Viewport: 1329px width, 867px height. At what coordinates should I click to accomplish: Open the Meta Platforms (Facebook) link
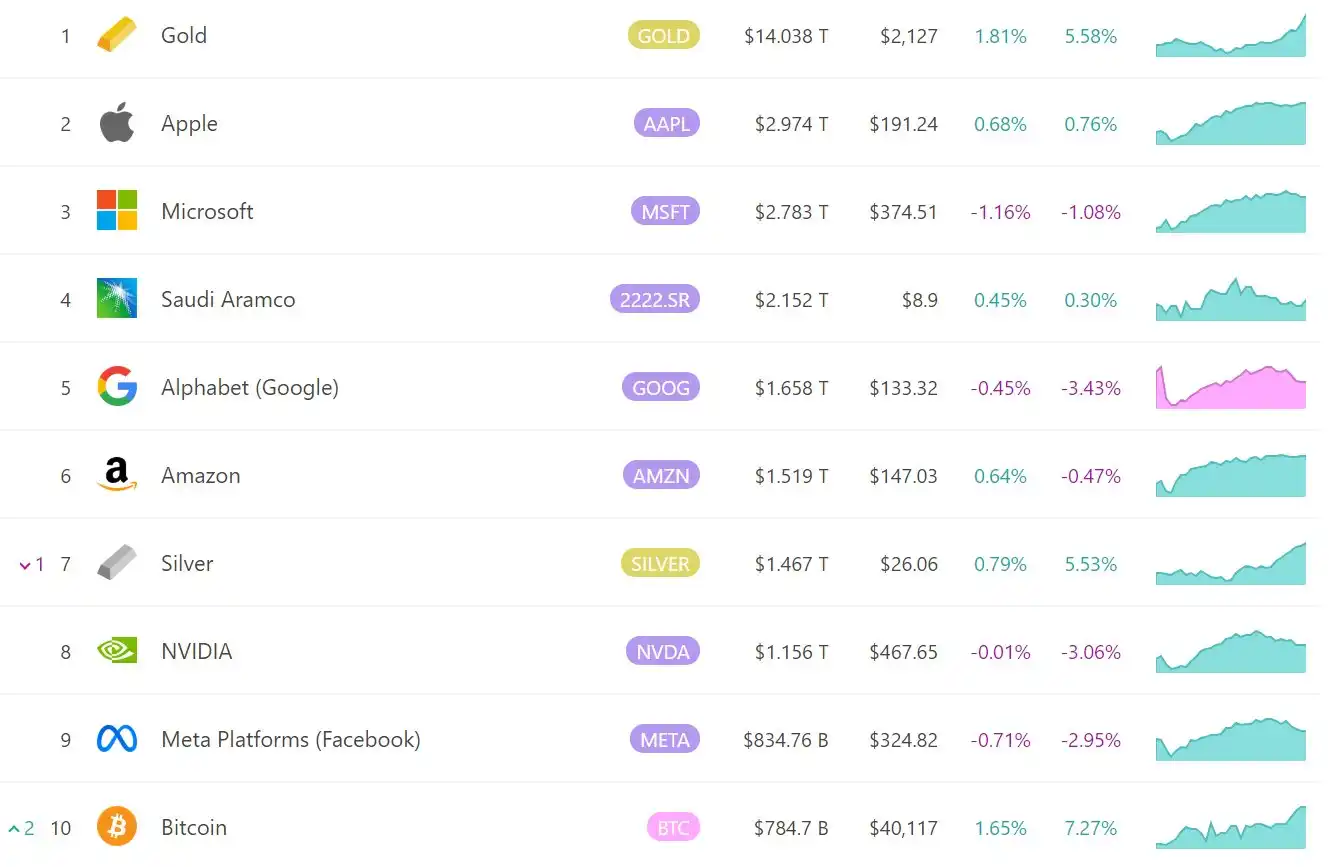point(290,740)
